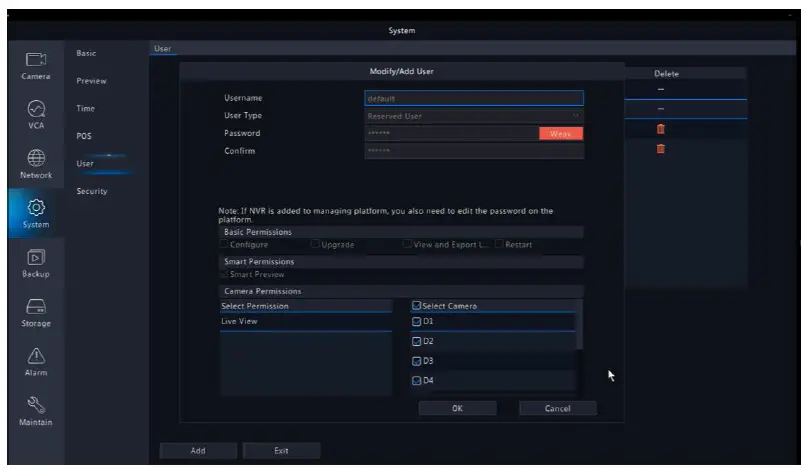The height and width of the screenshot is (469, 805).
Task: Toggle View and Export permission checkbox
Action: click(407, 244)
